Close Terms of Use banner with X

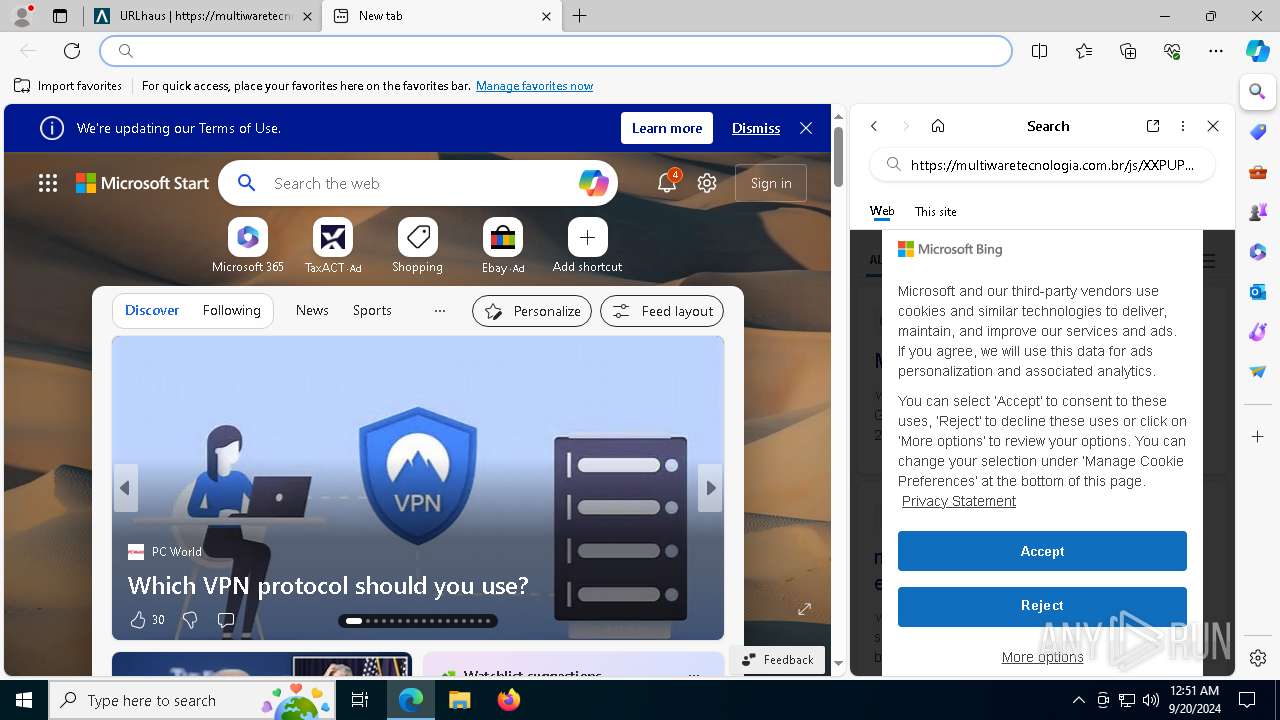(806, 128)
